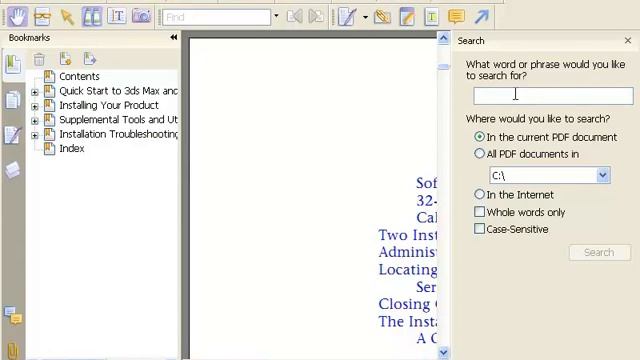Open the Attachments paperclip panel tab
The image size is (640, 360).
click(13, 351)
